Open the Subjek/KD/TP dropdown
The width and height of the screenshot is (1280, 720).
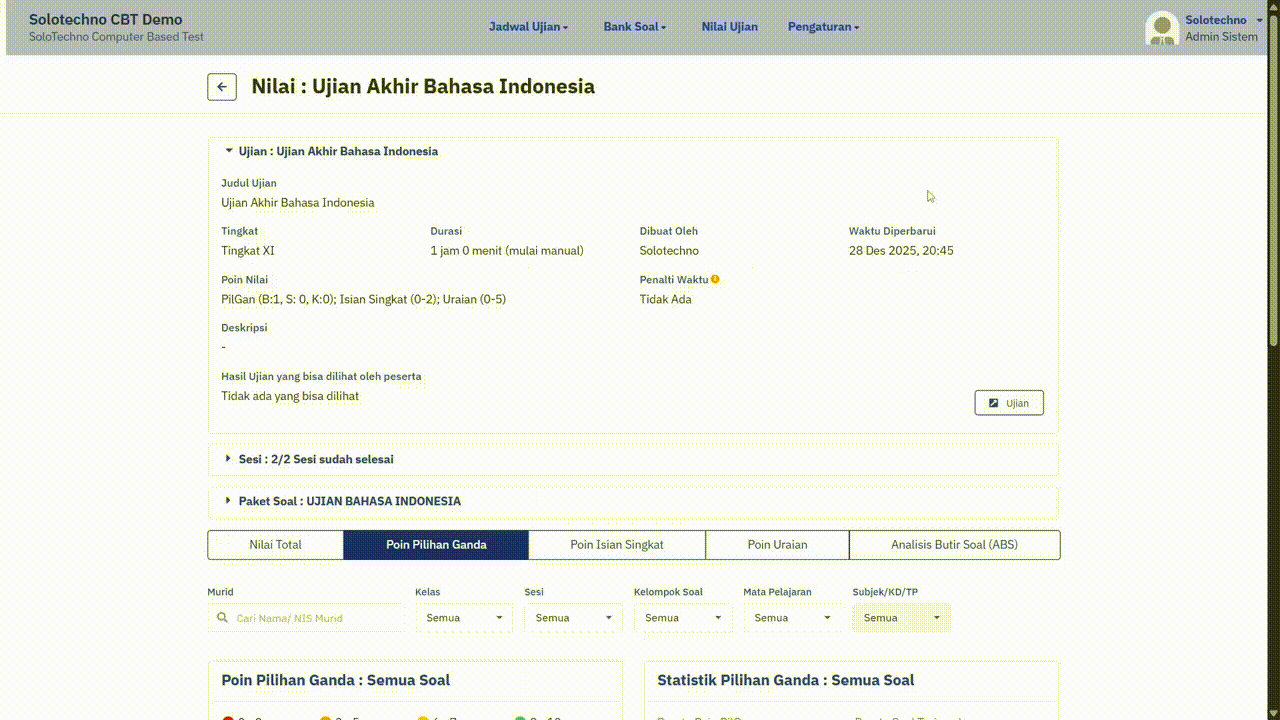[x=901, y=618]
